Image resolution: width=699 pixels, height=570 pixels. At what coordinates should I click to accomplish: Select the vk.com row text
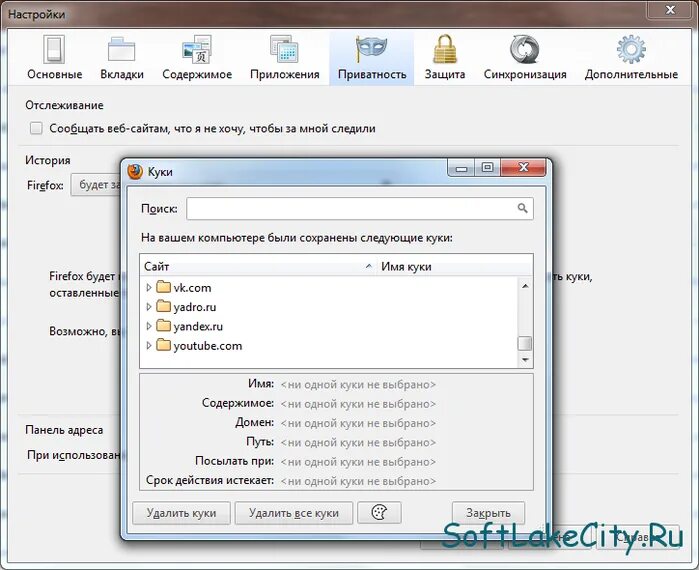(x=192, y=288)
